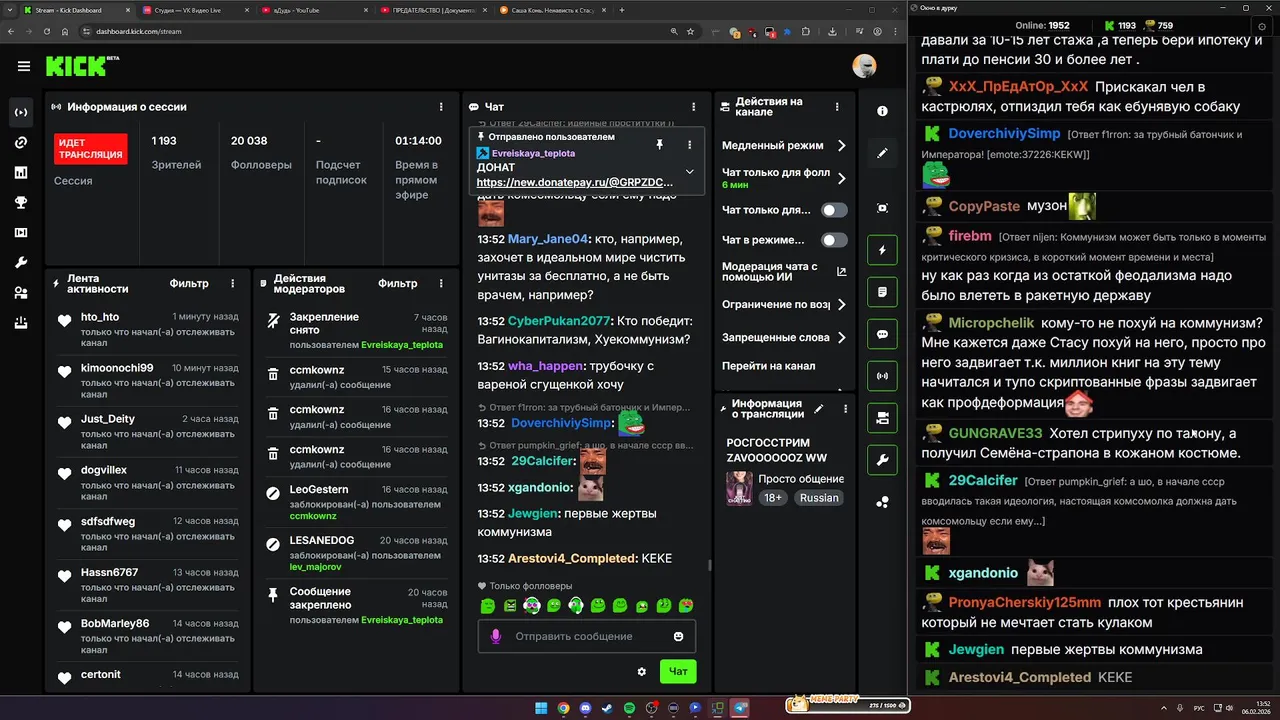
Task: Open session info panel three-dot menu
Action: click(441, 106)
